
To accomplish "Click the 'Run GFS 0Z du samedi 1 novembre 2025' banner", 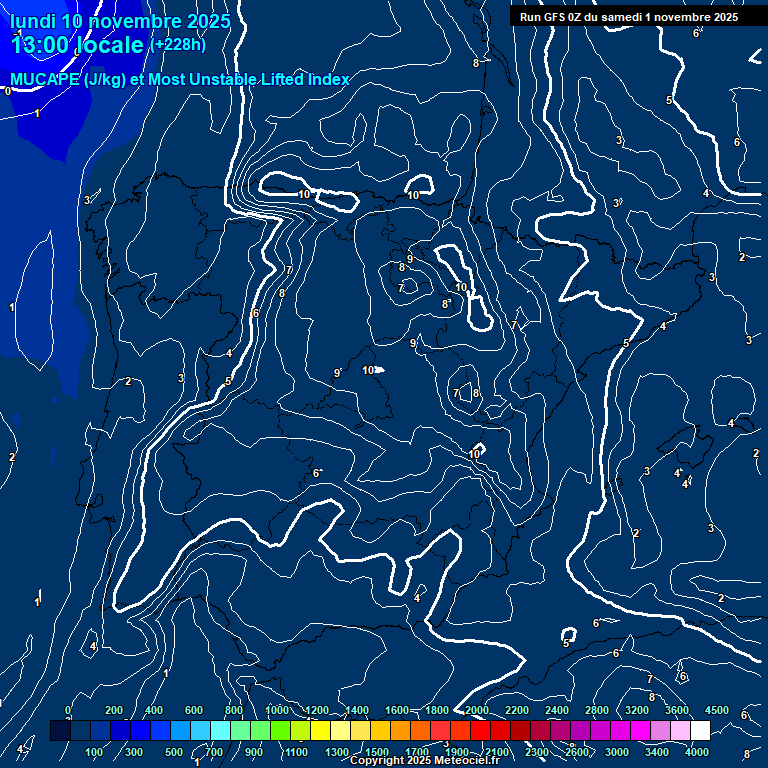I will pos(629,17).
